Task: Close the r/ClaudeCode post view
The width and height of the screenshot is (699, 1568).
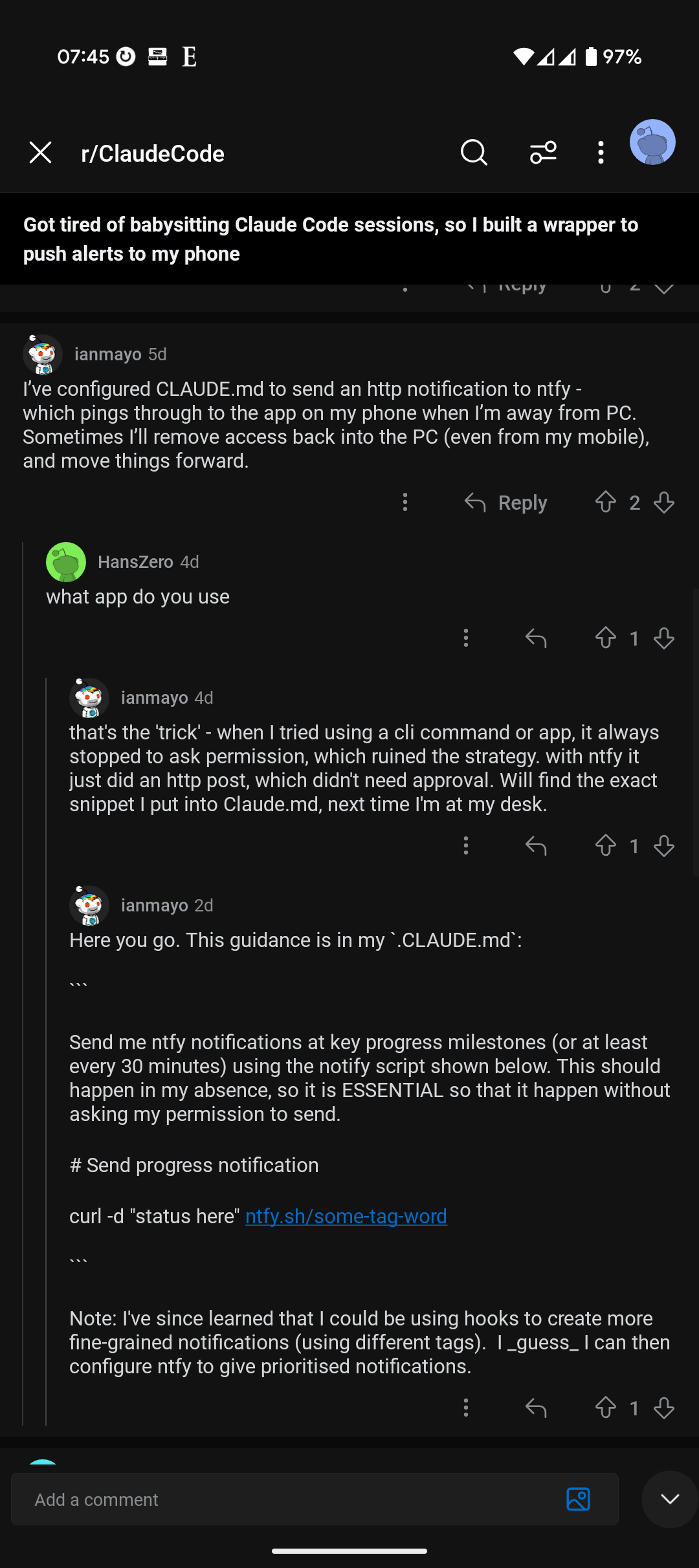Action: pyautogui.click(x=40, y=153)
